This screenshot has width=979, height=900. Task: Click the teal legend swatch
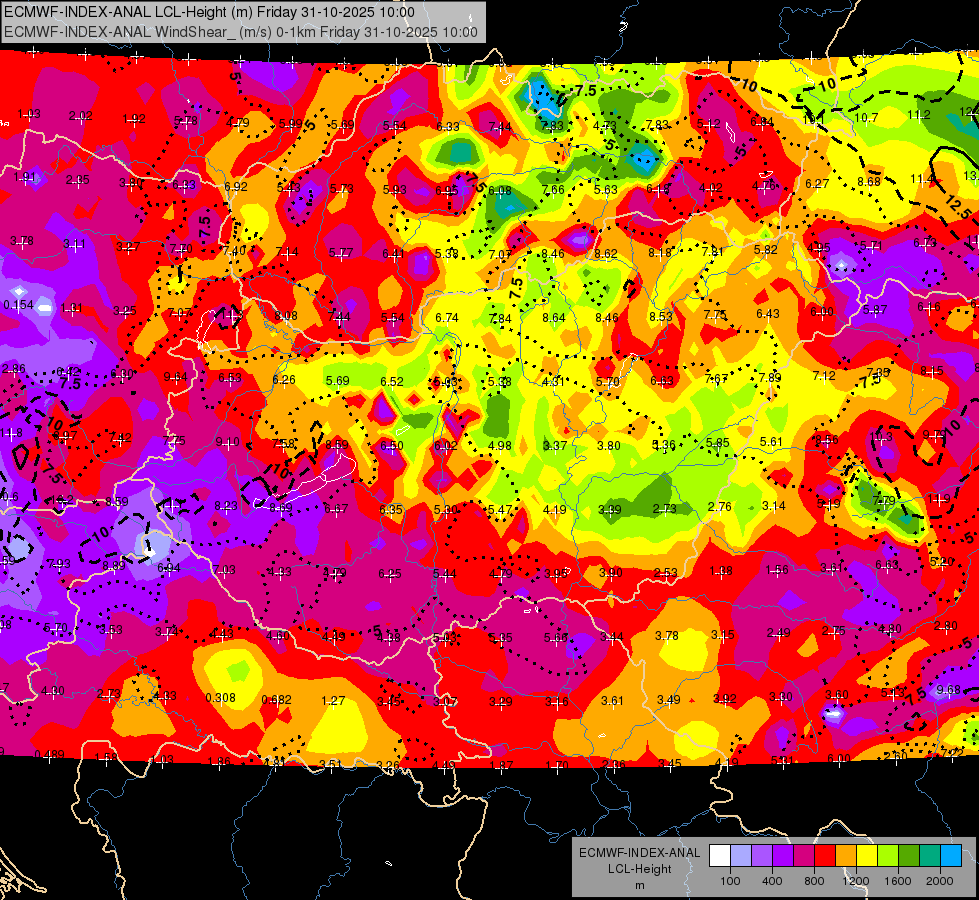click(930, 856)
